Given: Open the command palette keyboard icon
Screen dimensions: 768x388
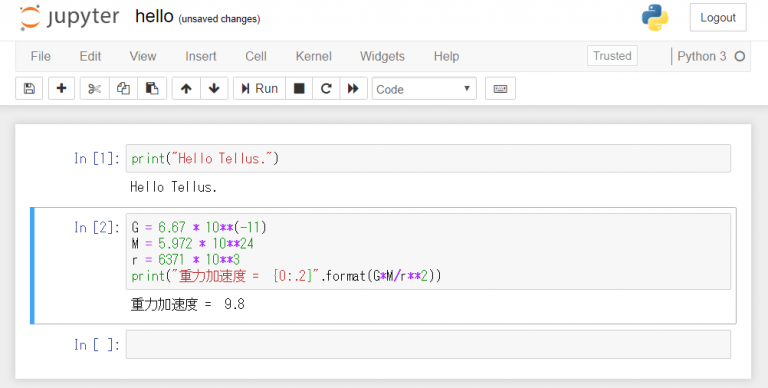Looking at the screenshot, I should click(500, 89).
